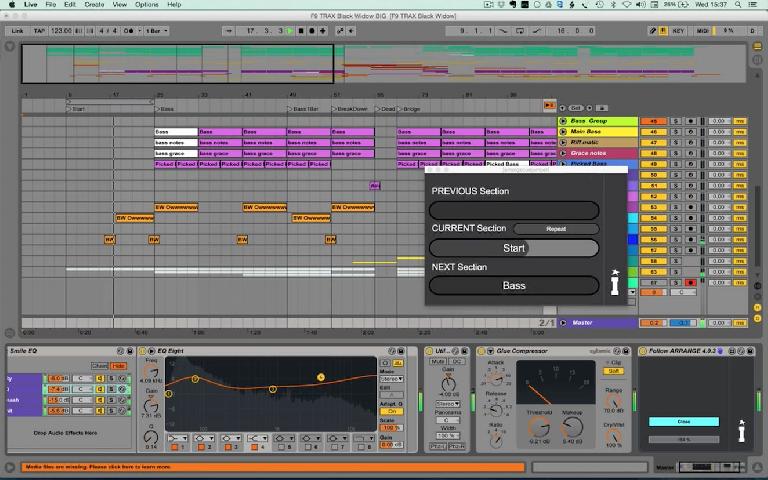Viewport: 768px width, 480px height.
Task: Toggle the Metronome in the control bar
Action: tap(128, 30)
